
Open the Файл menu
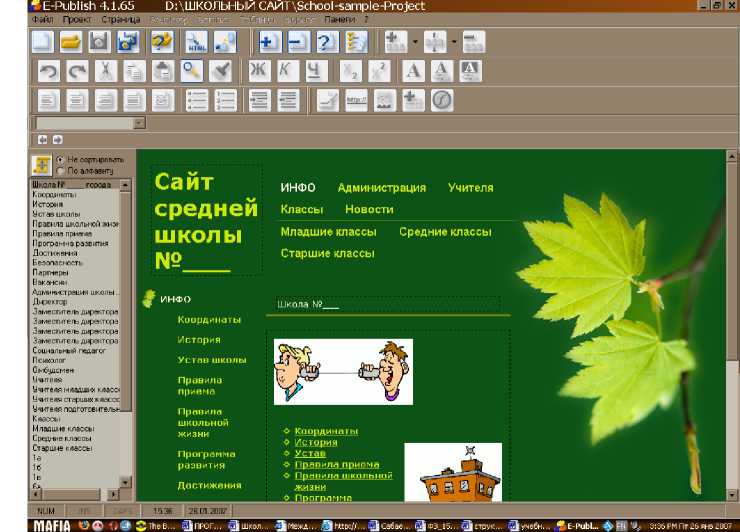pyautogui.click(x=42, y=19)
